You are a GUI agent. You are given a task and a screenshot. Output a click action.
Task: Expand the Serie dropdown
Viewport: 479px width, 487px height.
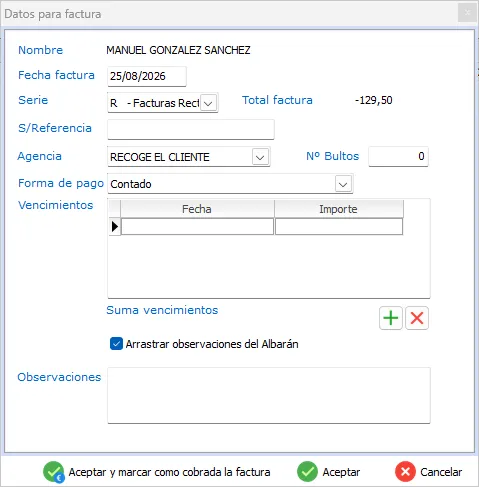tap(209, 103)
